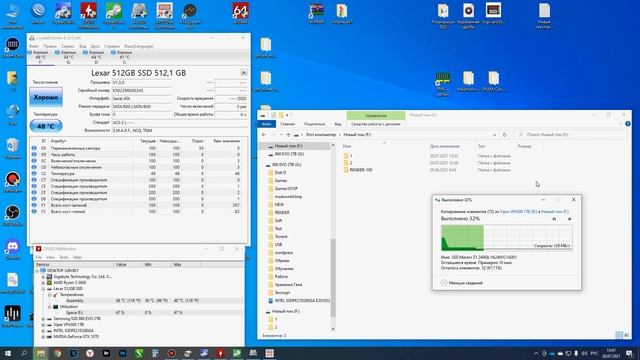Select the 34 °C drive G: tab
The height and width of the screenshot is (360, 640).
pyautogui.click(x=68, y=58)
